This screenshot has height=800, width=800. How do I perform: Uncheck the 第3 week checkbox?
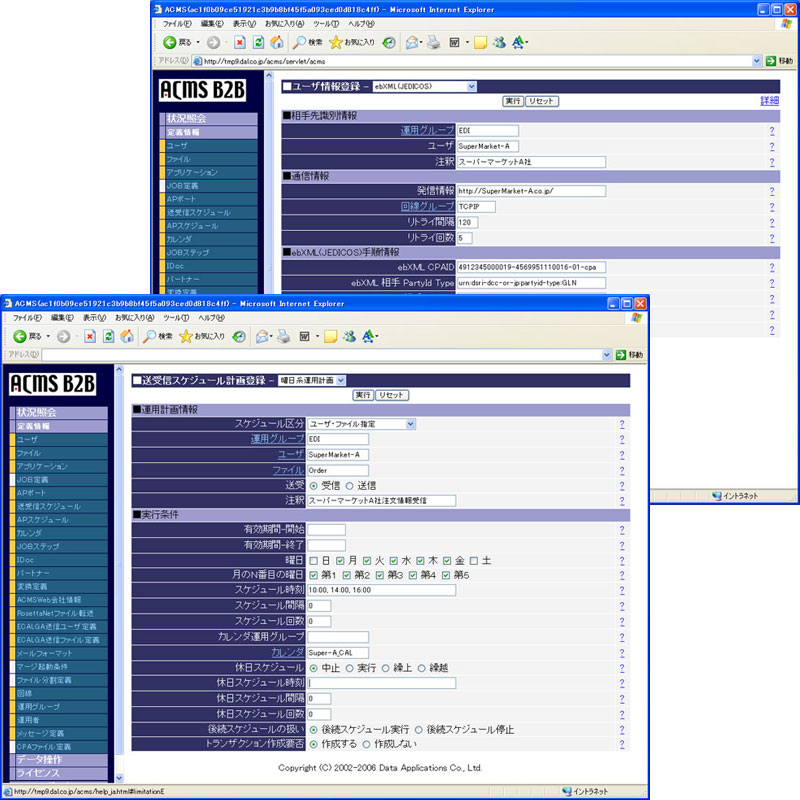383,575
